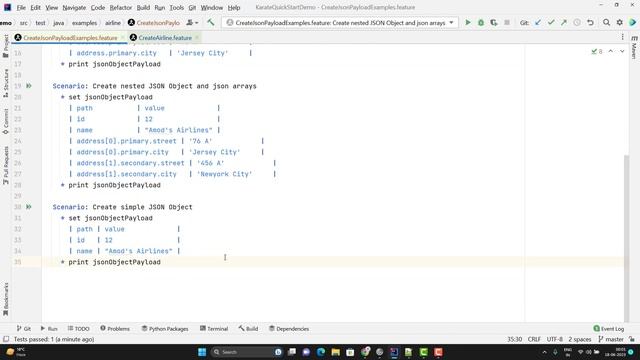Screen dimensions: 640x360
Task: Open the Dependencies tool window
Action: 289,329
